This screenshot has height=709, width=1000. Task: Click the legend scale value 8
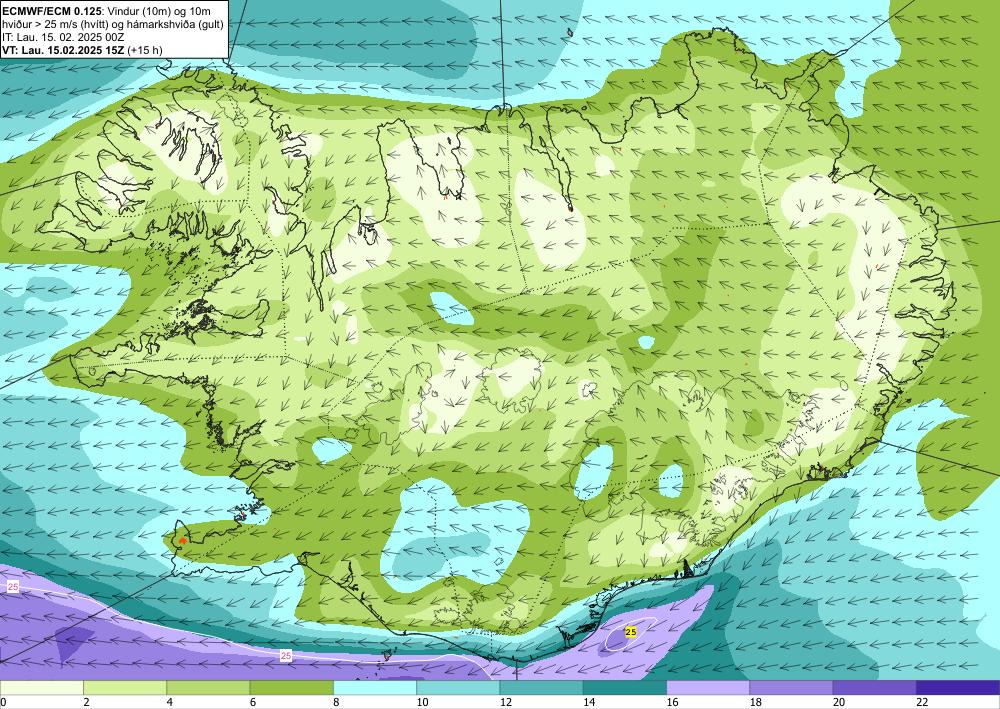(x=336, y=702)
